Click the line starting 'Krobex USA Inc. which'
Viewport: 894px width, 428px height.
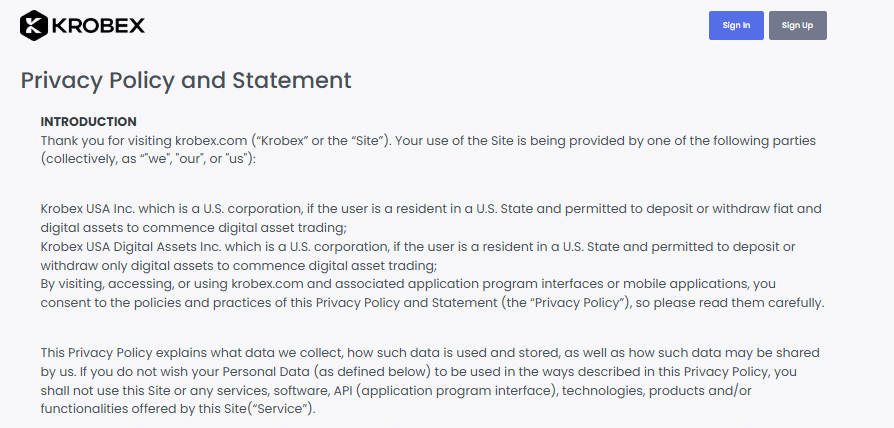tap(431, 209)
